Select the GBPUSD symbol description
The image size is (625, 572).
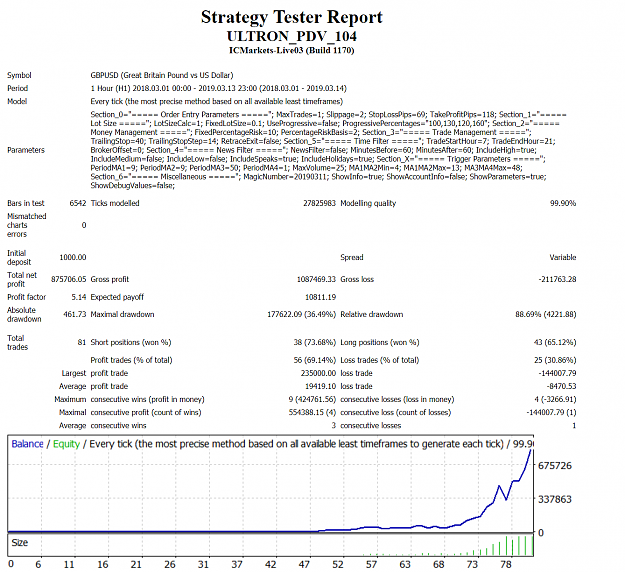click(161, 75)
